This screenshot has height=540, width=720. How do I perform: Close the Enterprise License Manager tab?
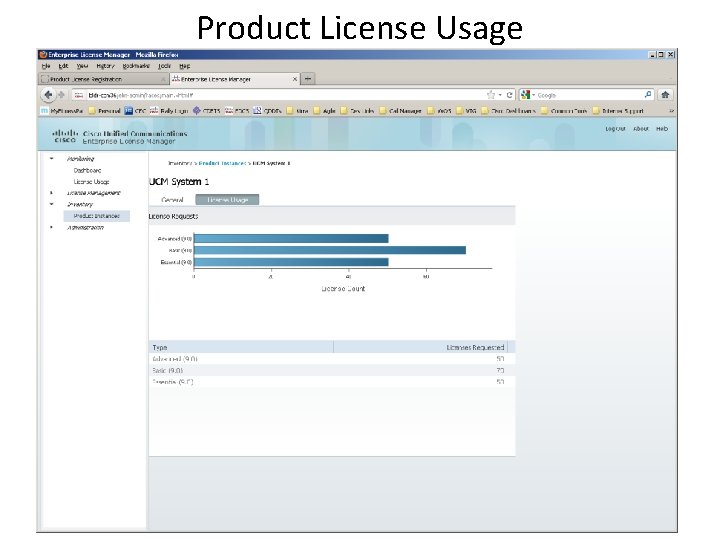click(295, 79)
